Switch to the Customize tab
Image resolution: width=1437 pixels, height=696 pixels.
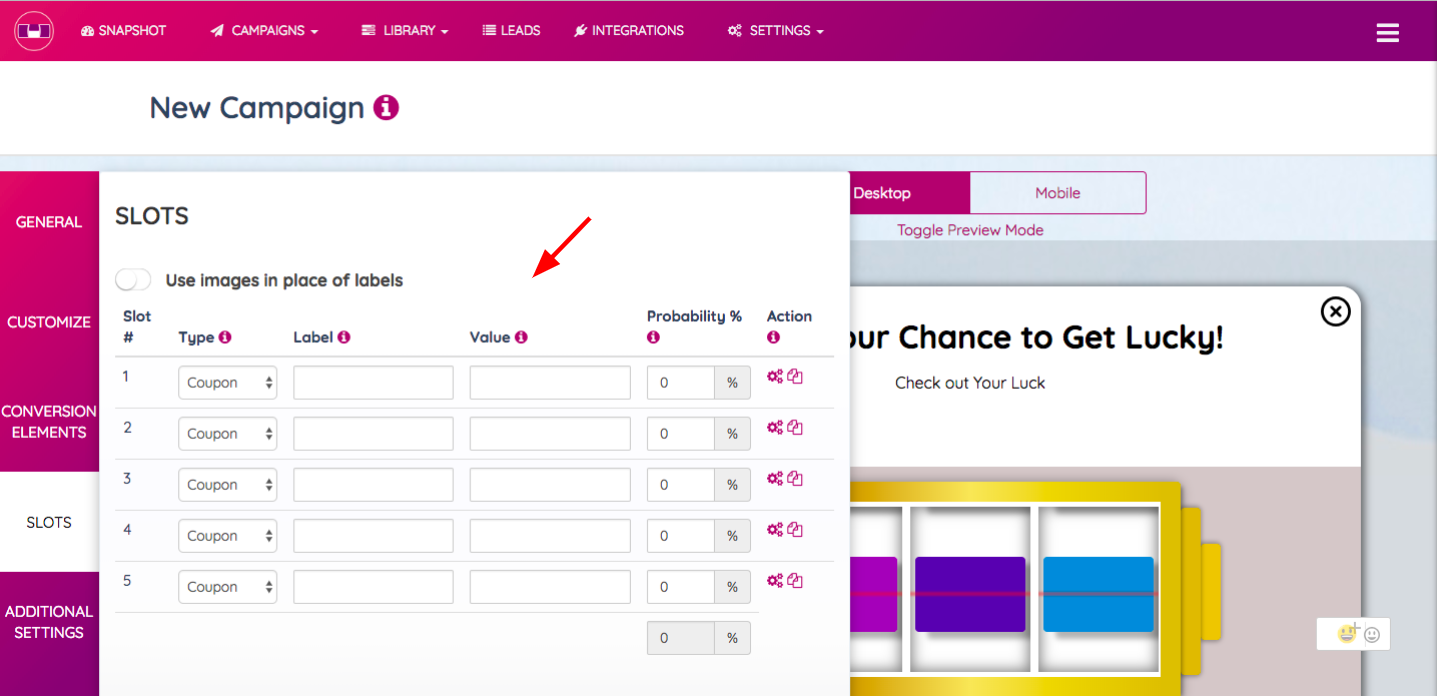point(49,322)
